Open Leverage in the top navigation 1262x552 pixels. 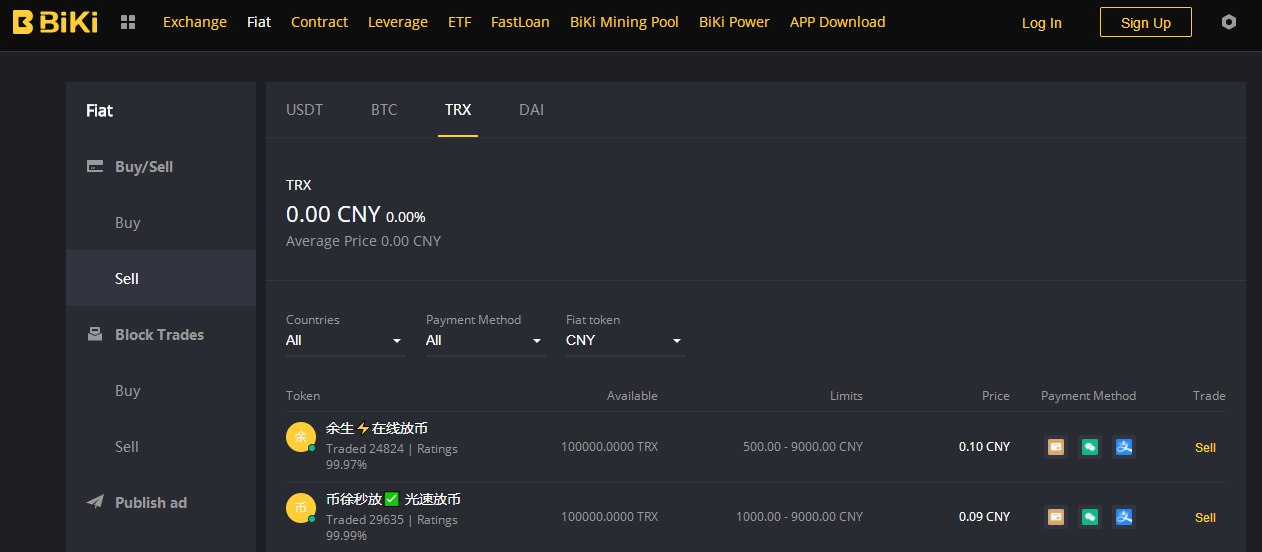coord(398,22)
